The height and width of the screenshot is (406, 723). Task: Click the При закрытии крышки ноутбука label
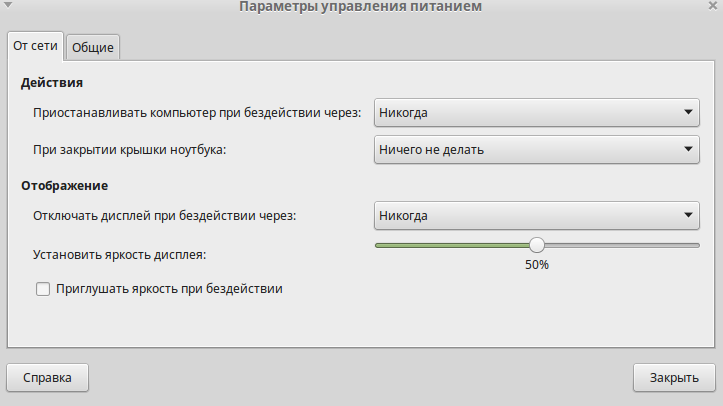[x=130, y=150]
